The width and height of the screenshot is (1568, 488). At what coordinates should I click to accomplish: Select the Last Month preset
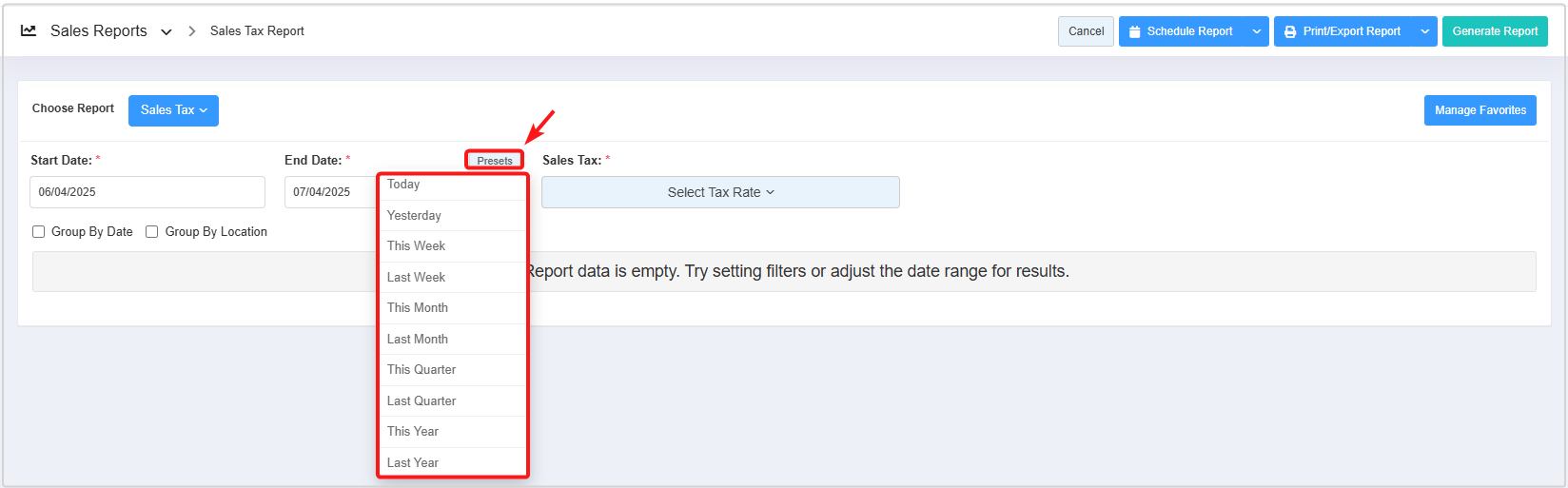click(418, 339)
